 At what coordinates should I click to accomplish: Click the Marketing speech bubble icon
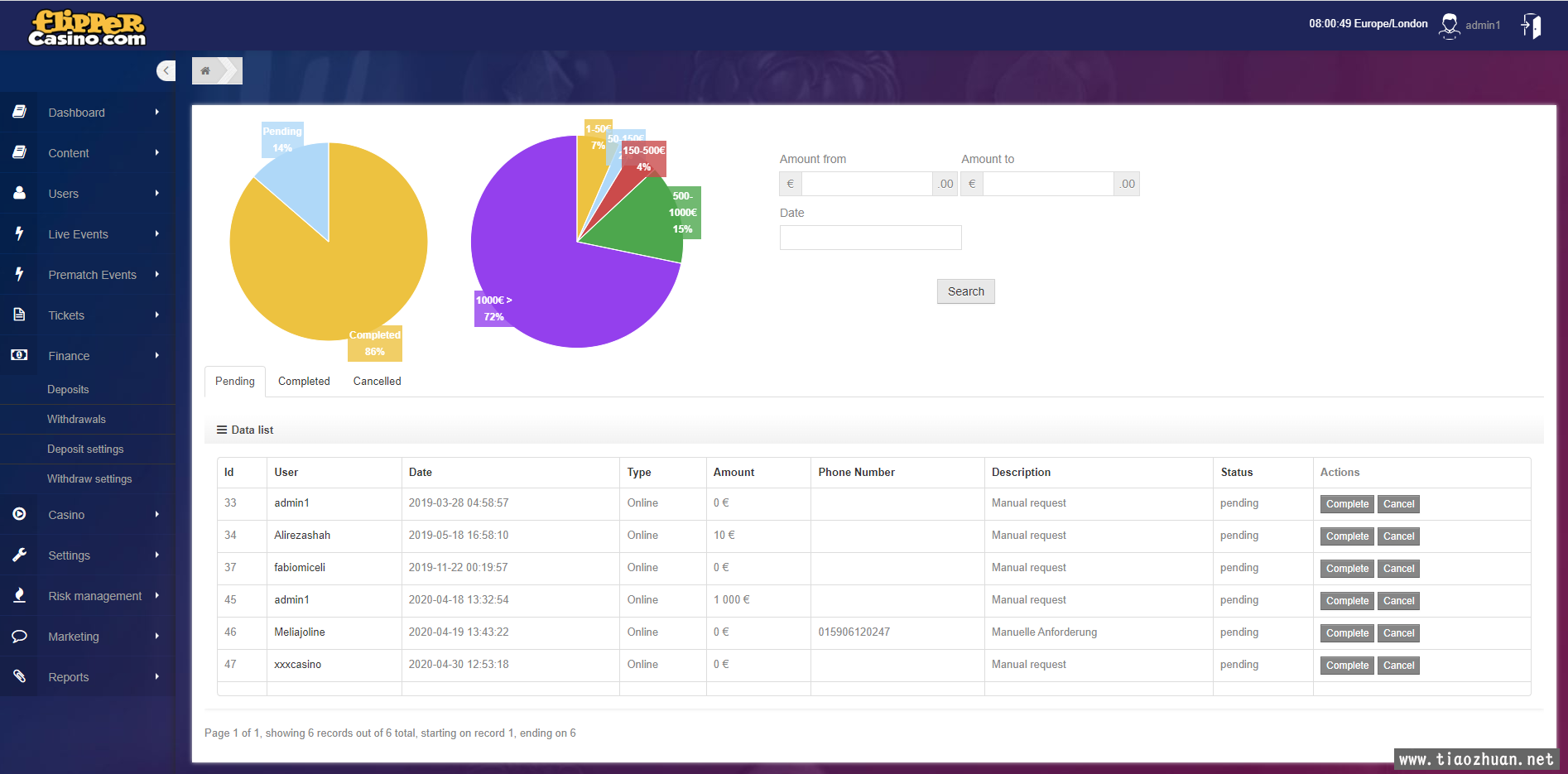pos(19,636)
